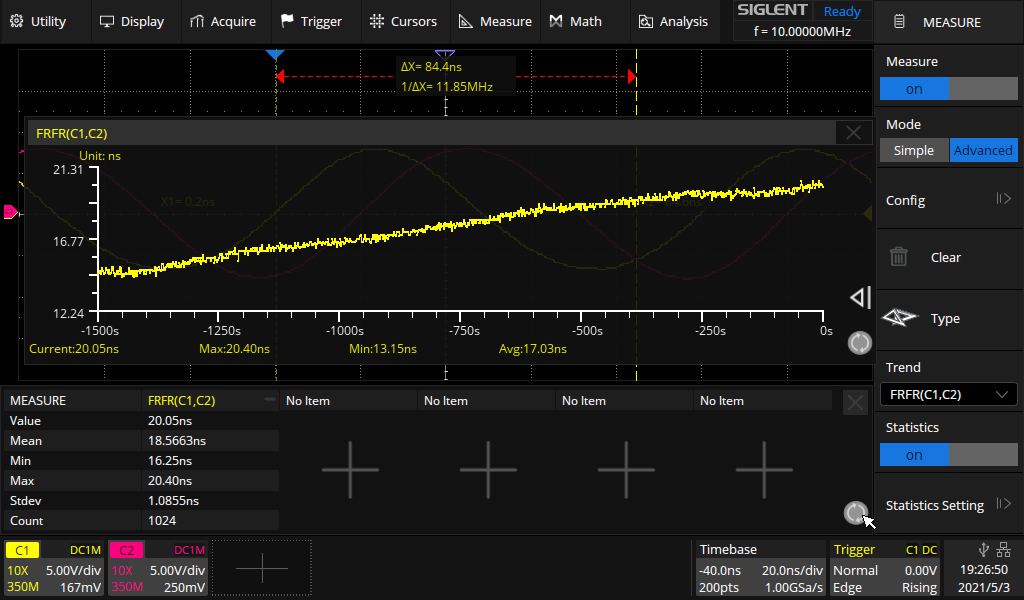Click the Current:20.05ns trend readout
This screenshot has width=1024, height=600.
click(74, 349)
